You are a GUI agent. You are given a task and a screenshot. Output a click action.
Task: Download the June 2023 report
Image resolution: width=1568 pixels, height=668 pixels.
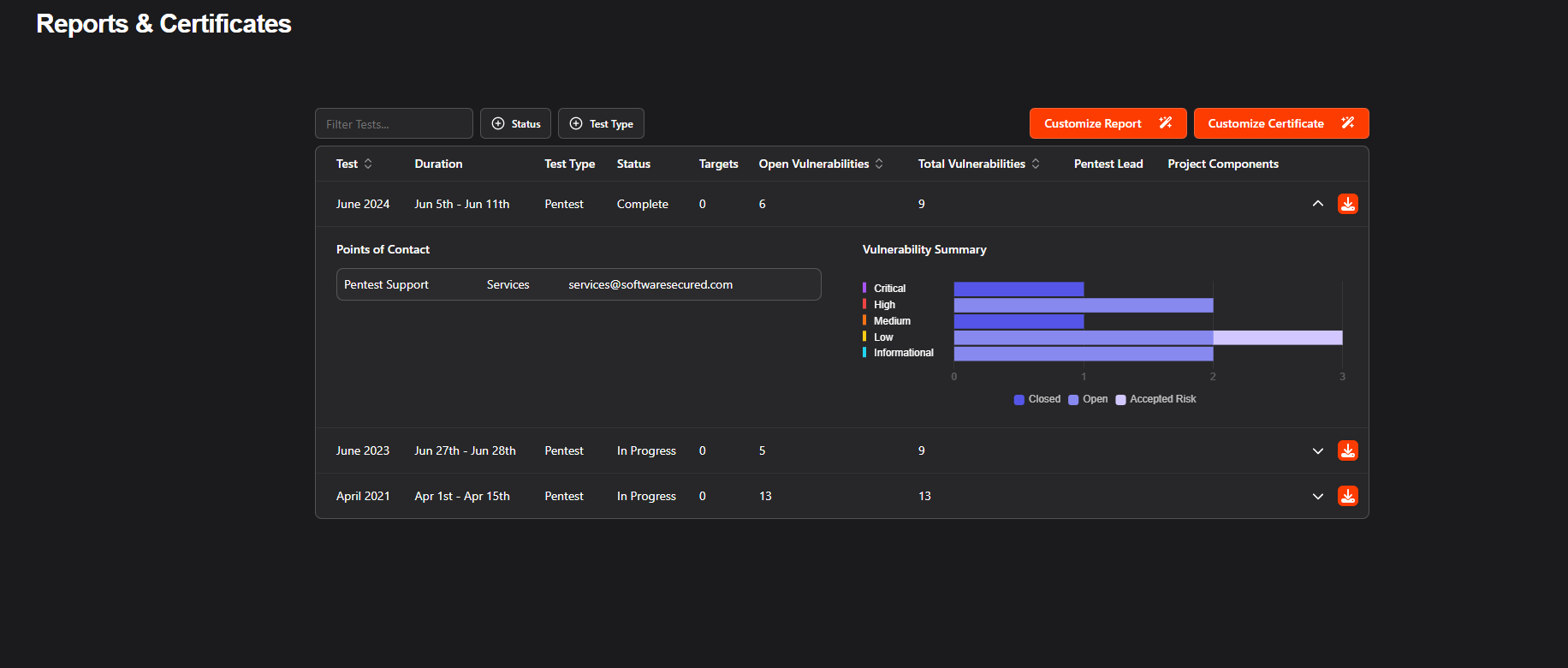[x=1347, y=450]
